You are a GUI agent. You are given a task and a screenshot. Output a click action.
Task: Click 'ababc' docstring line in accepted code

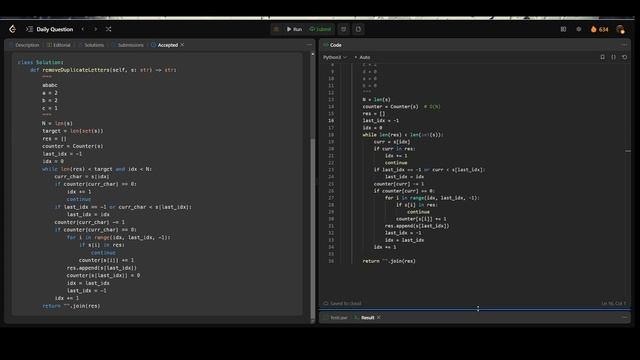(x=50, y=85)
